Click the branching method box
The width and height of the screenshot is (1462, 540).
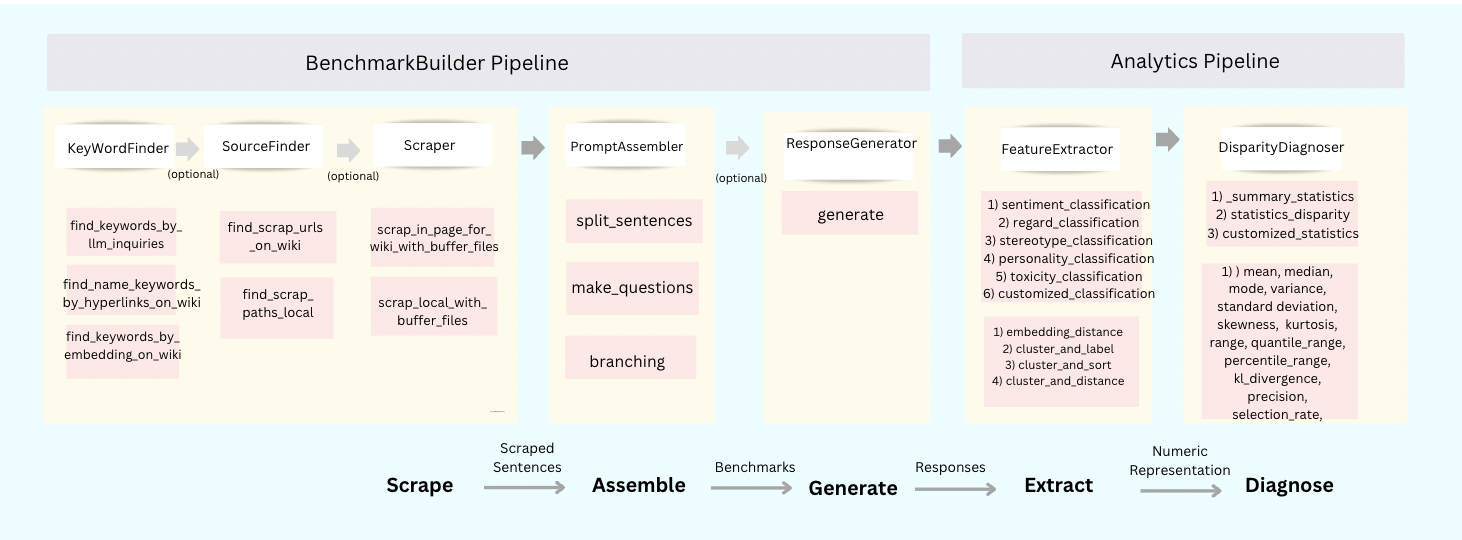click(630, 360)
